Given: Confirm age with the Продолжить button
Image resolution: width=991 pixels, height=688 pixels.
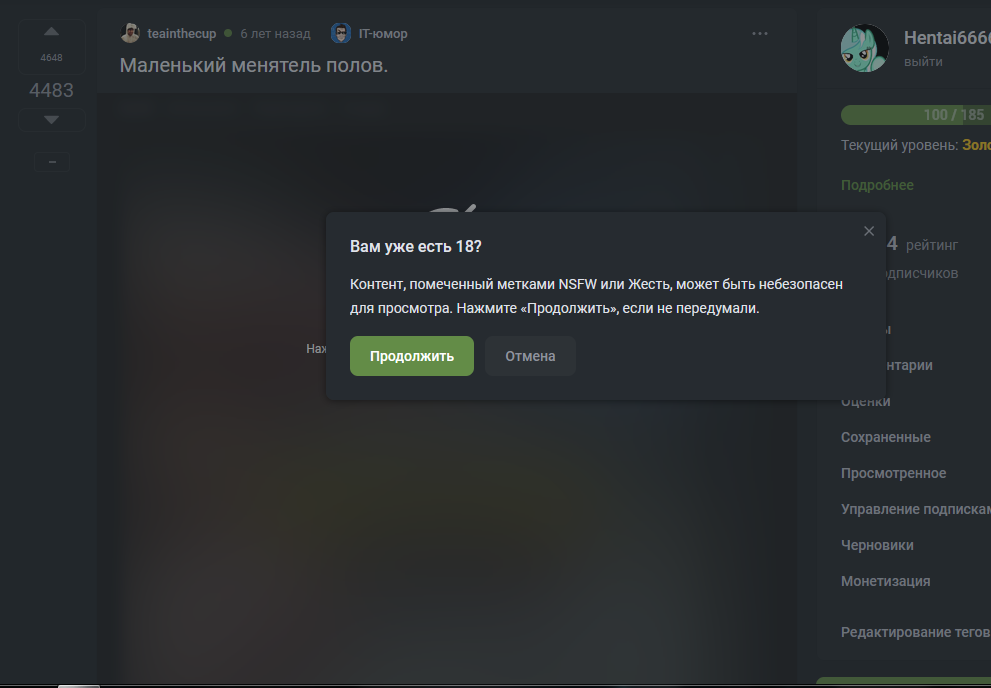Looking at the screenshot, I should click(x=411, y=356).
